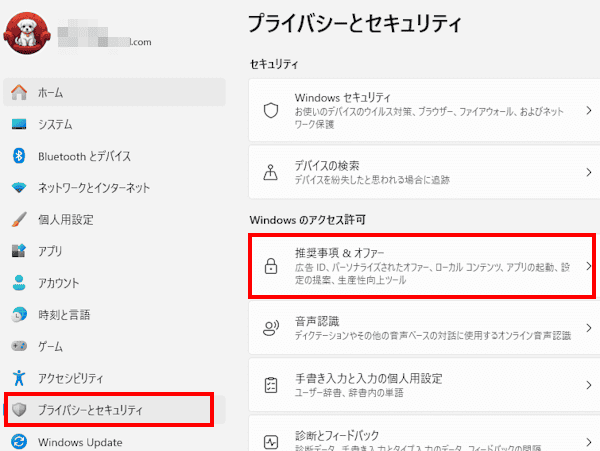The height and width of the screenshot is (451, 600).
Task: Click clipboard icon on 手書き入力 card
Action: pyautogui.click(x=271, y=385)
